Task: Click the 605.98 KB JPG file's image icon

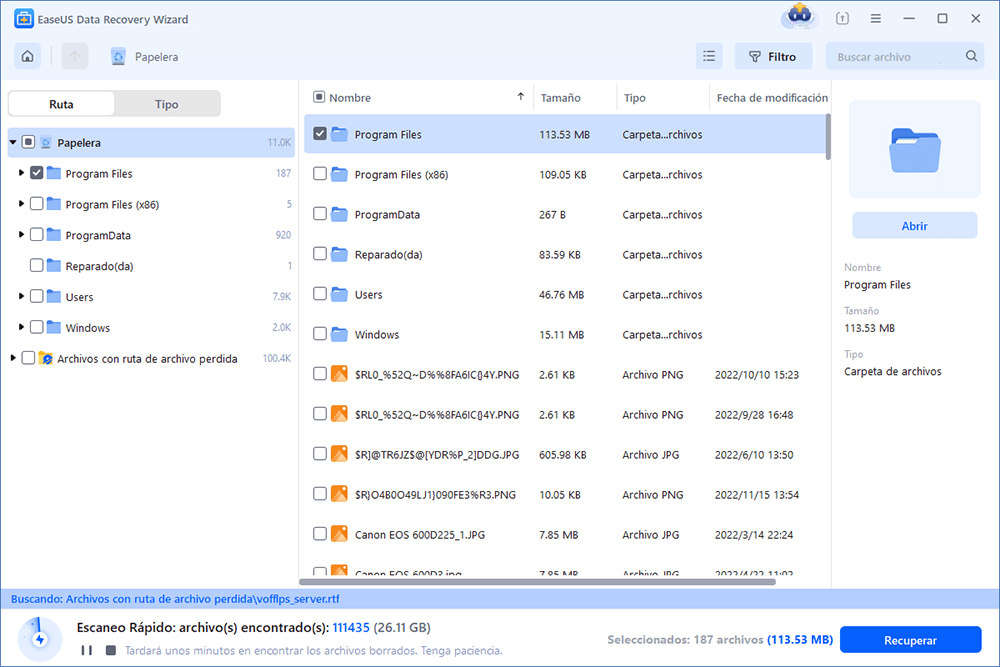Action: pos(339,453)
